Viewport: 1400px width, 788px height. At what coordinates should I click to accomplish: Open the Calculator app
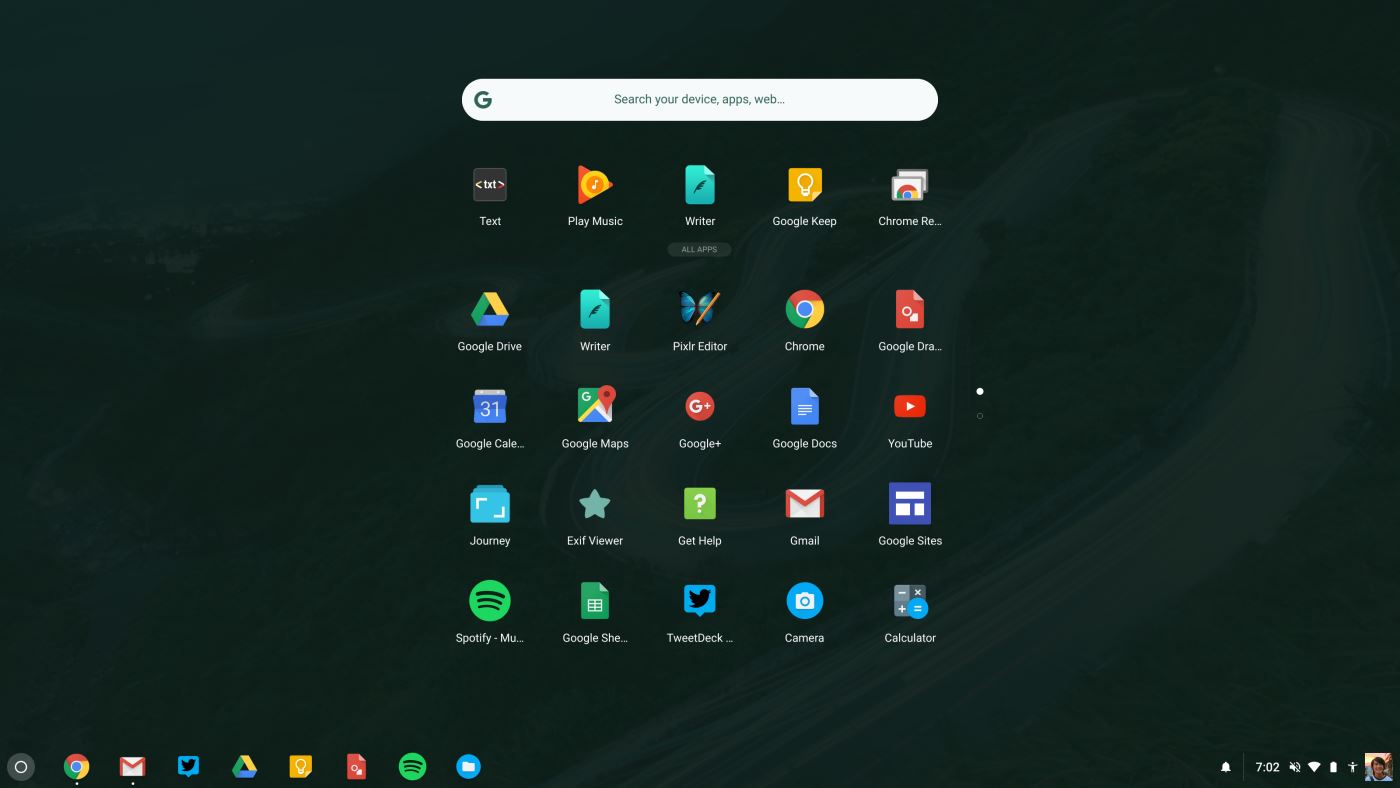pyautogui.click(x=910, y=602)
